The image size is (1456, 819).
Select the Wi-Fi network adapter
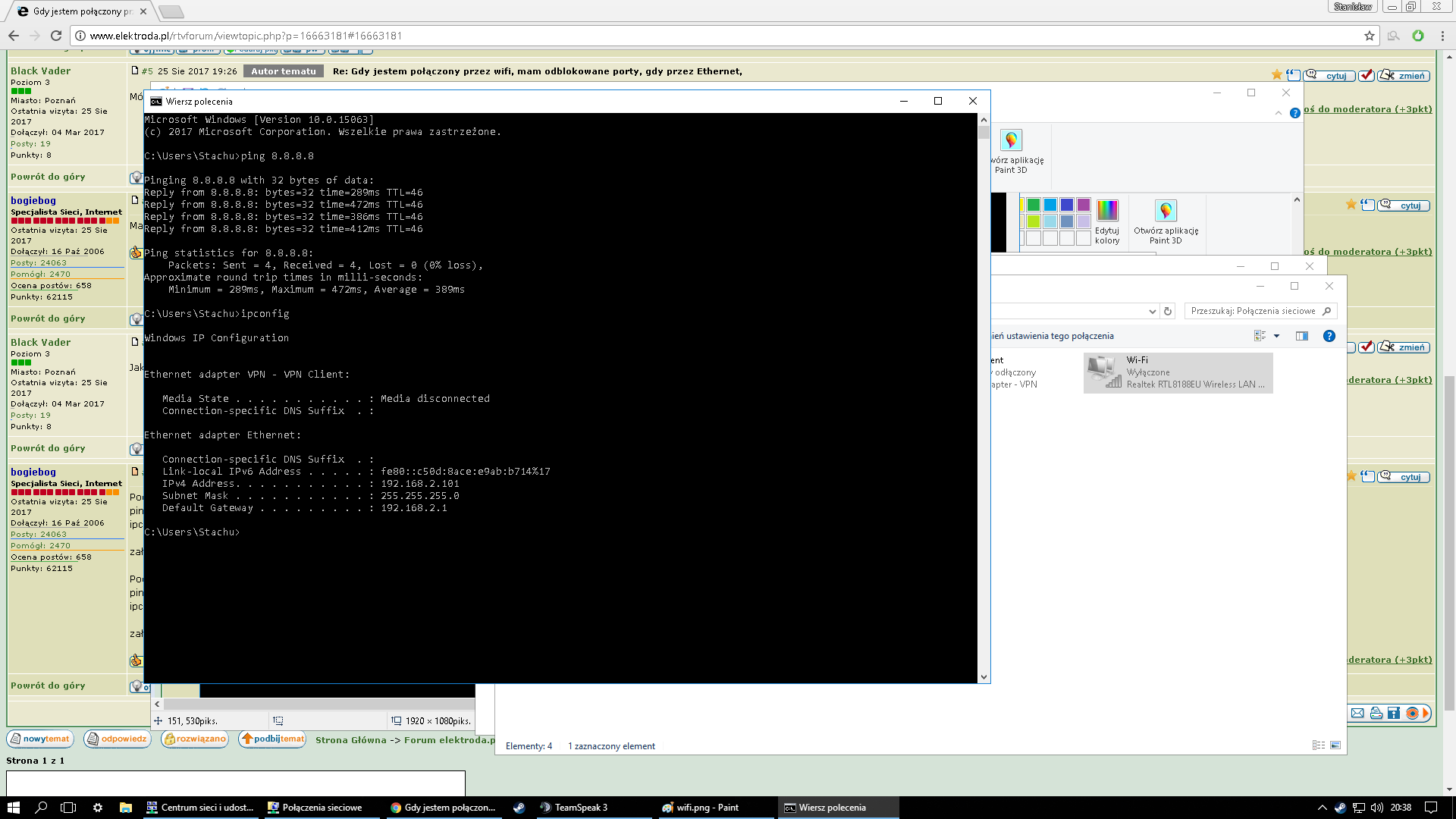(1178, 372)
